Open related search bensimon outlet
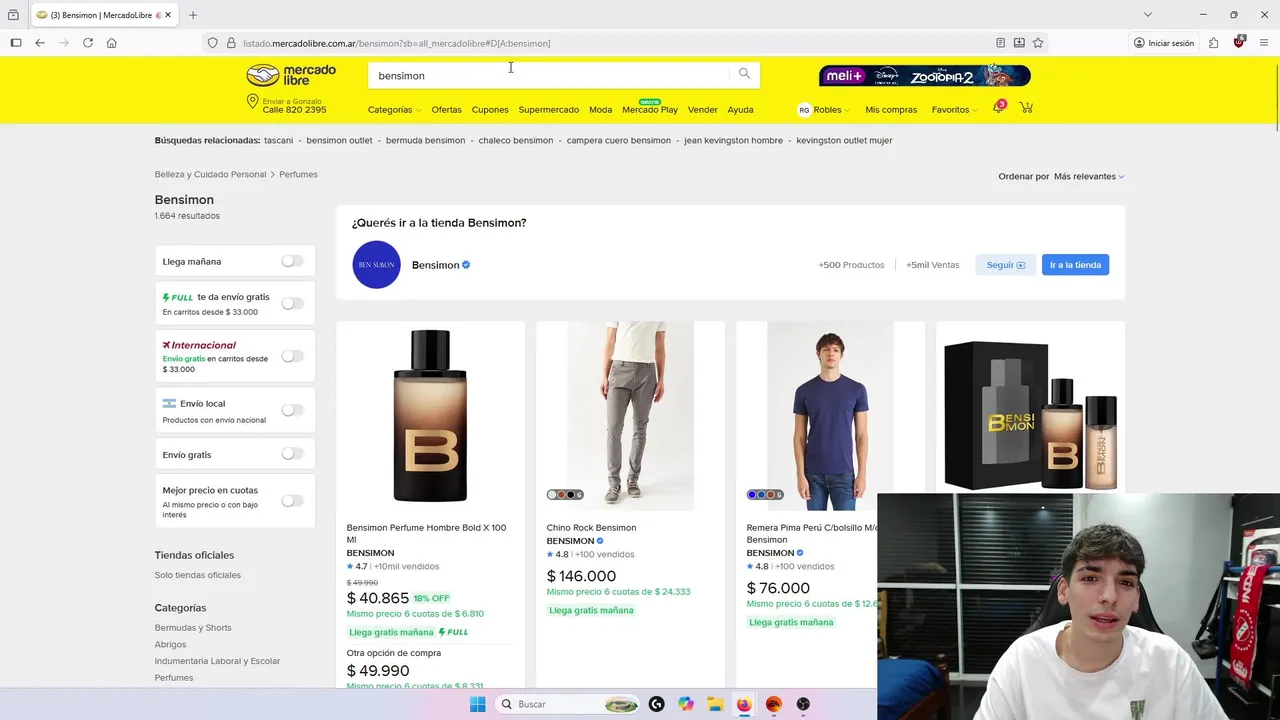Screen dimensions: 1280x720 pos(339,141)
